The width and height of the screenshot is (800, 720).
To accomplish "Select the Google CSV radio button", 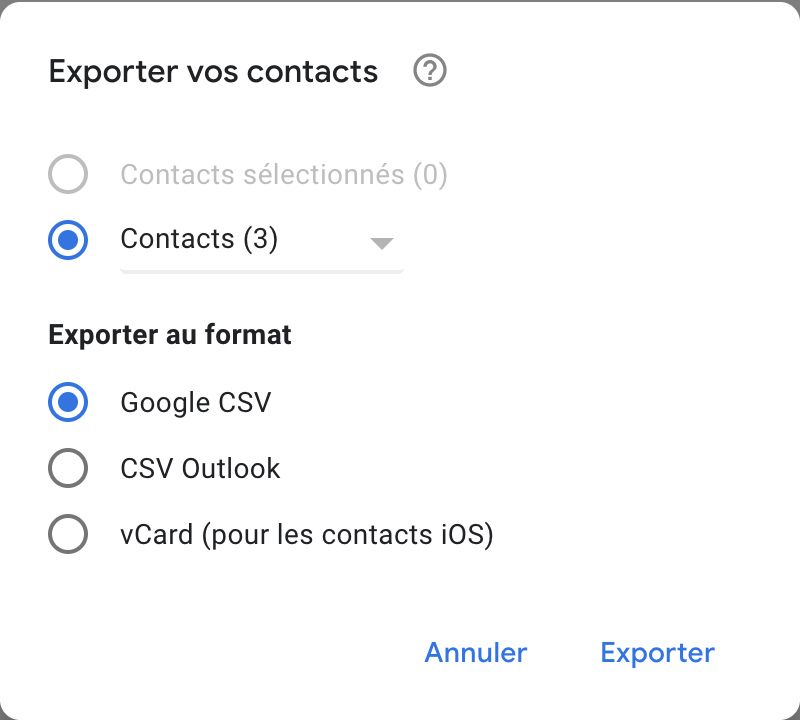I will click(x=68, y=403).
